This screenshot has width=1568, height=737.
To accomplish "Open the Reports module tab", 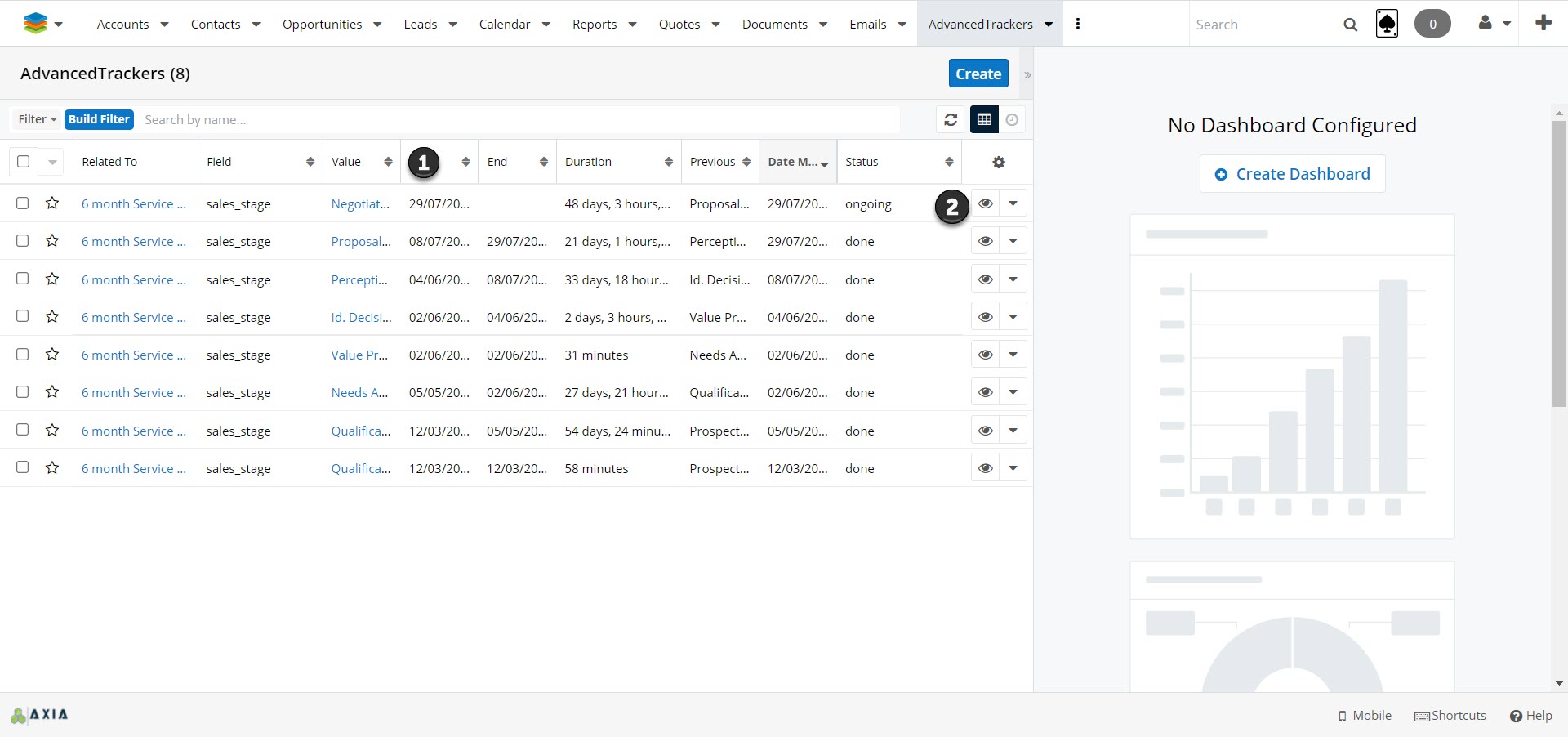I will click(595, 25).
